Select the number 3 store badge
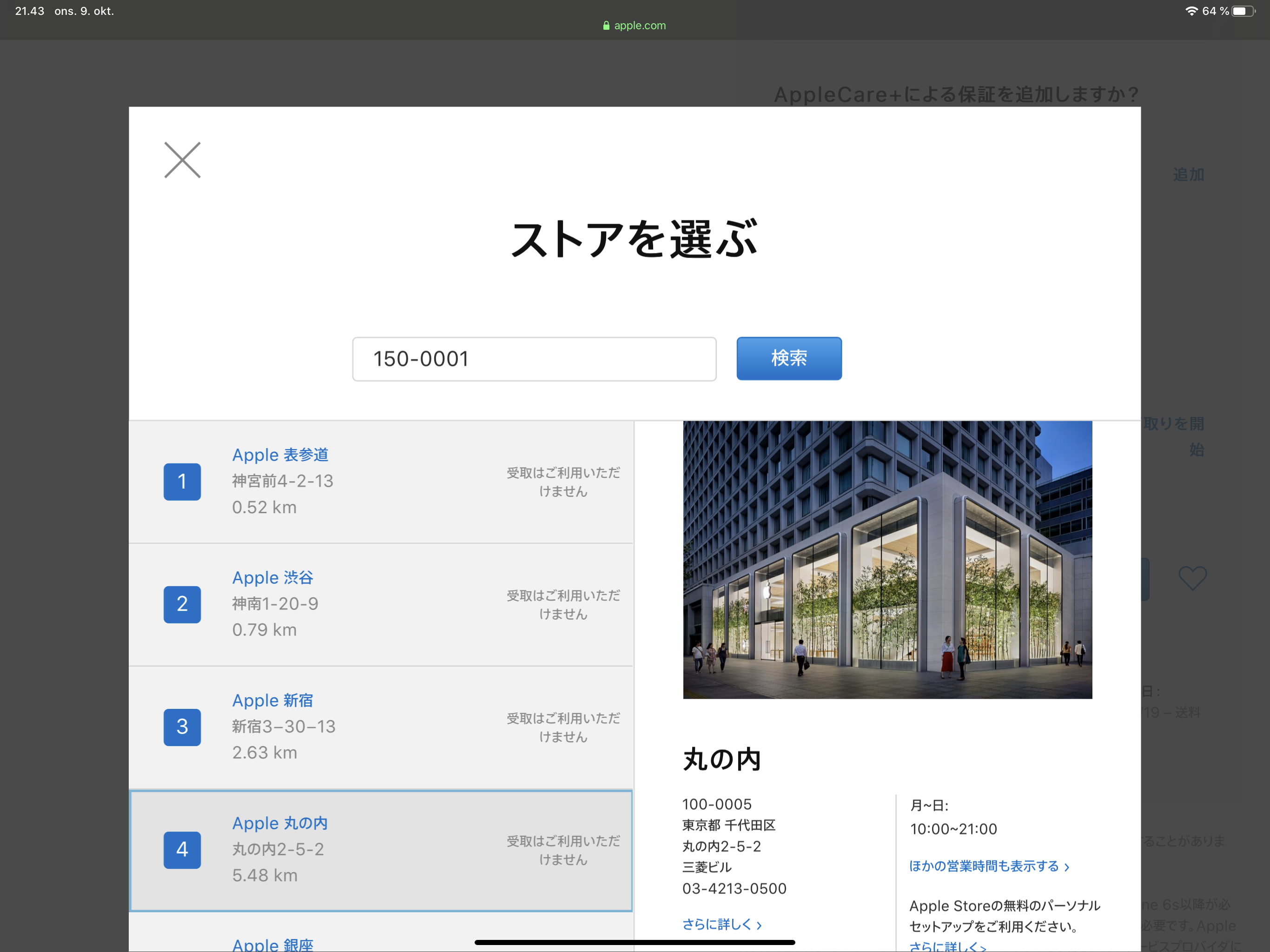Viewport: 1270px width, 952px height. click(x=182, y=727)
